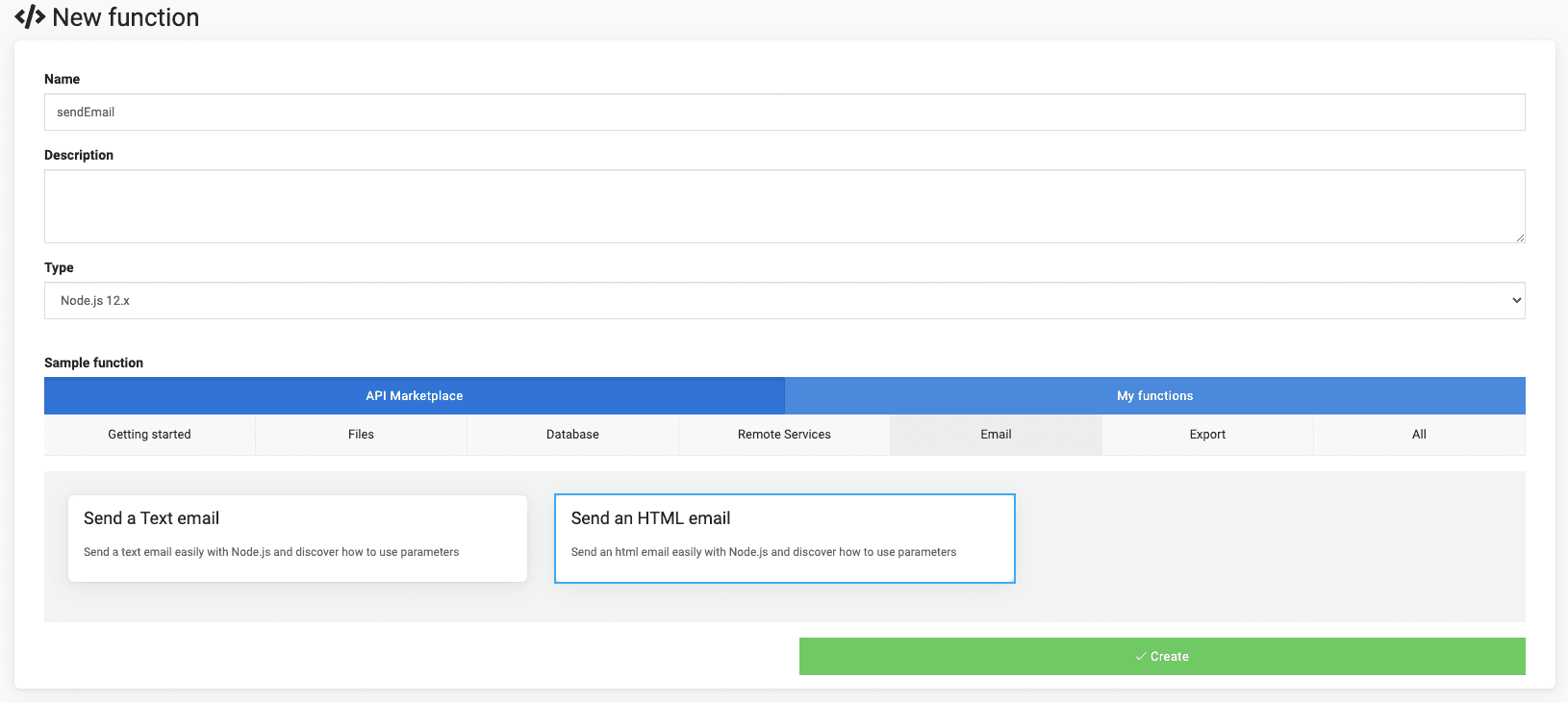The width and height of the screenshot is (1568, 703).
Task: Click the 'Sample function' label
Action: tap(93, 363)
